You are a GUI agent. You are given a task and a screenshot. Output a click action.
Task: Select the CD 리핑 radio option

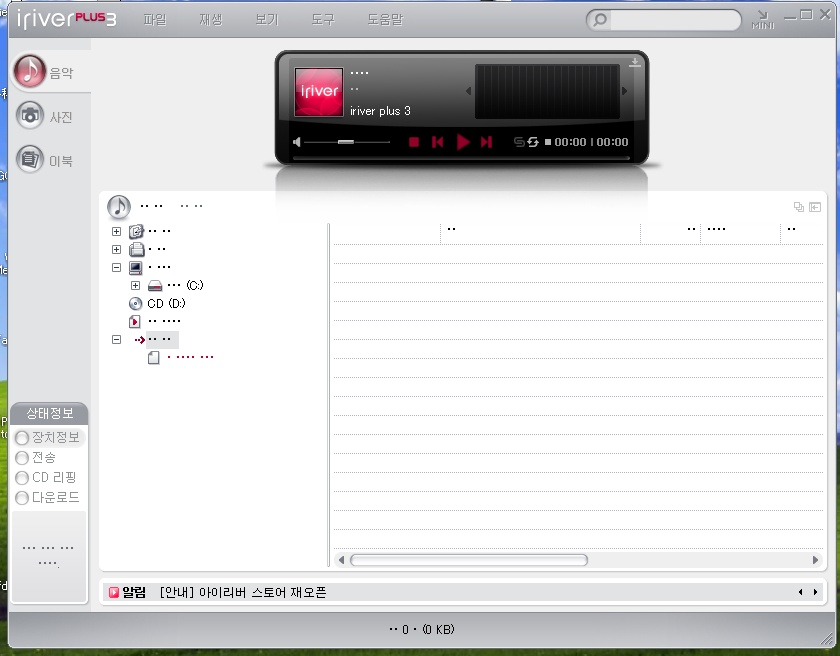pos(46,478)
